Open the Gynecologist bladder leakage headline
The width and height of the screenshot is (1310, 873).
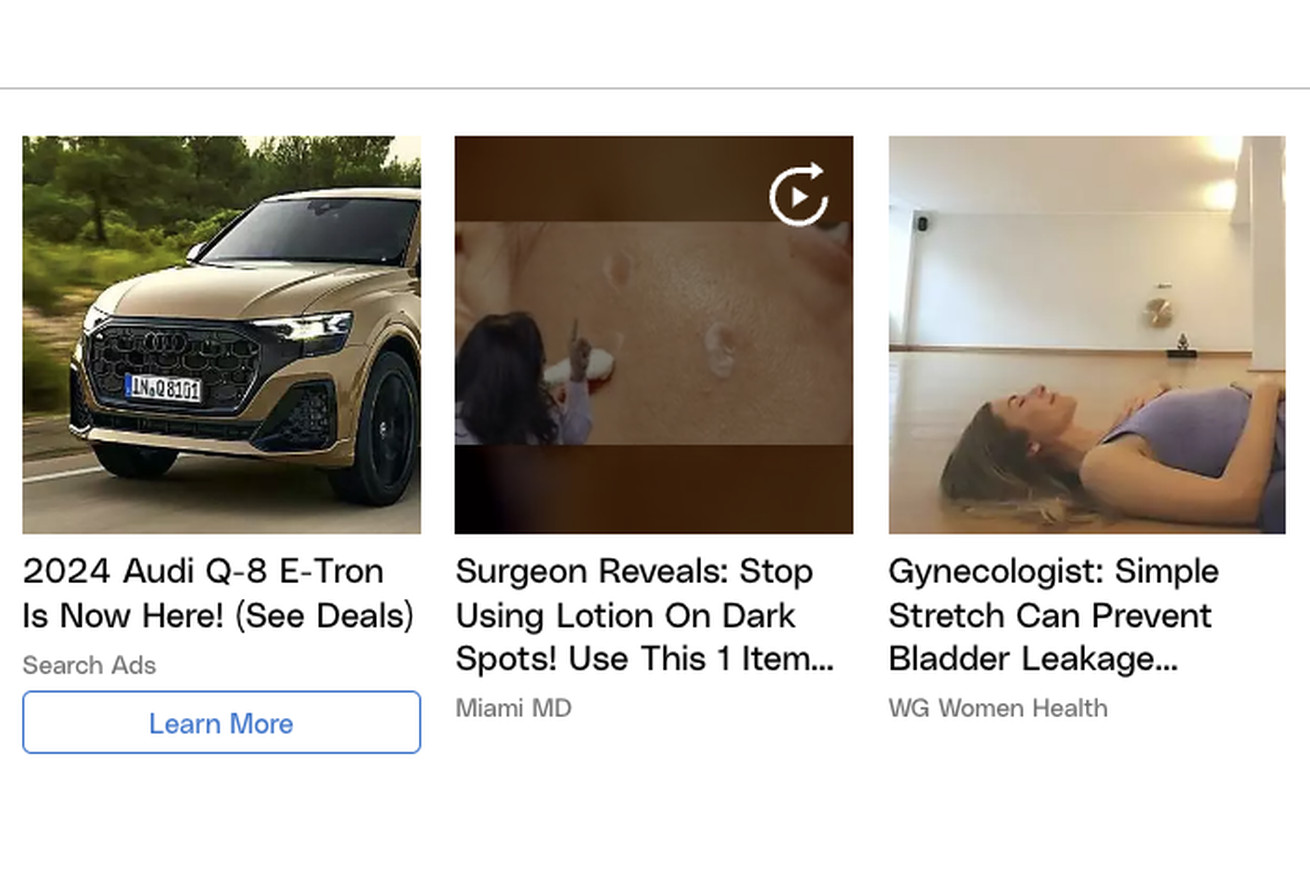pos(1053,615)
